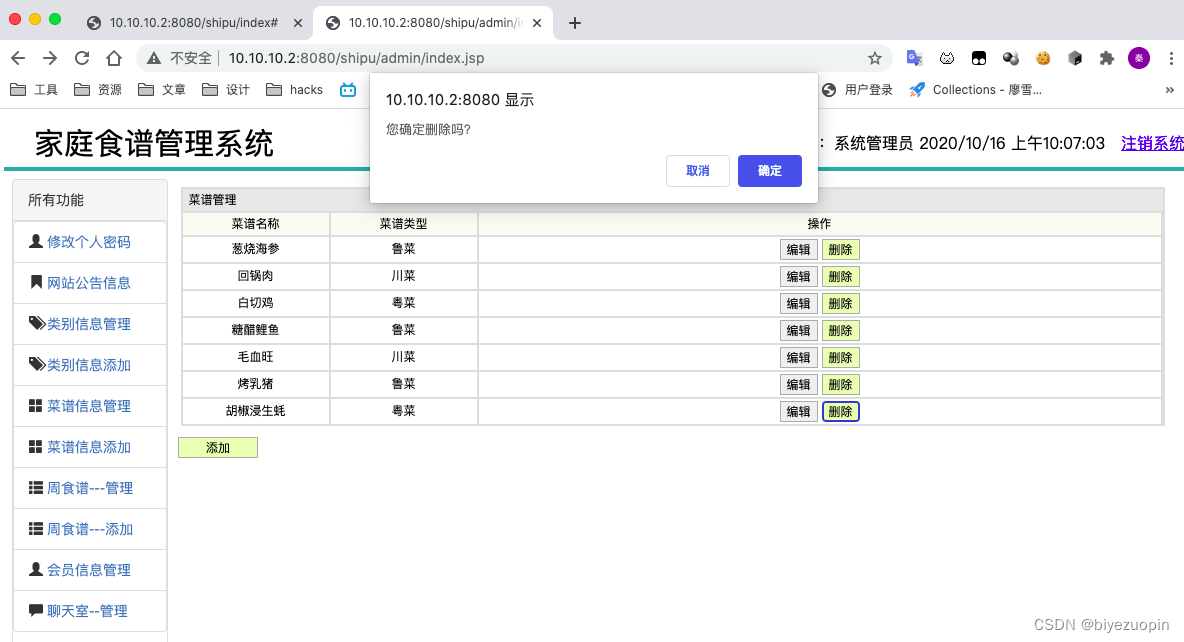Open a new browser tab
Image resolution: width=1184 pixels, height=642 pixels.
[x=575, y=23]
